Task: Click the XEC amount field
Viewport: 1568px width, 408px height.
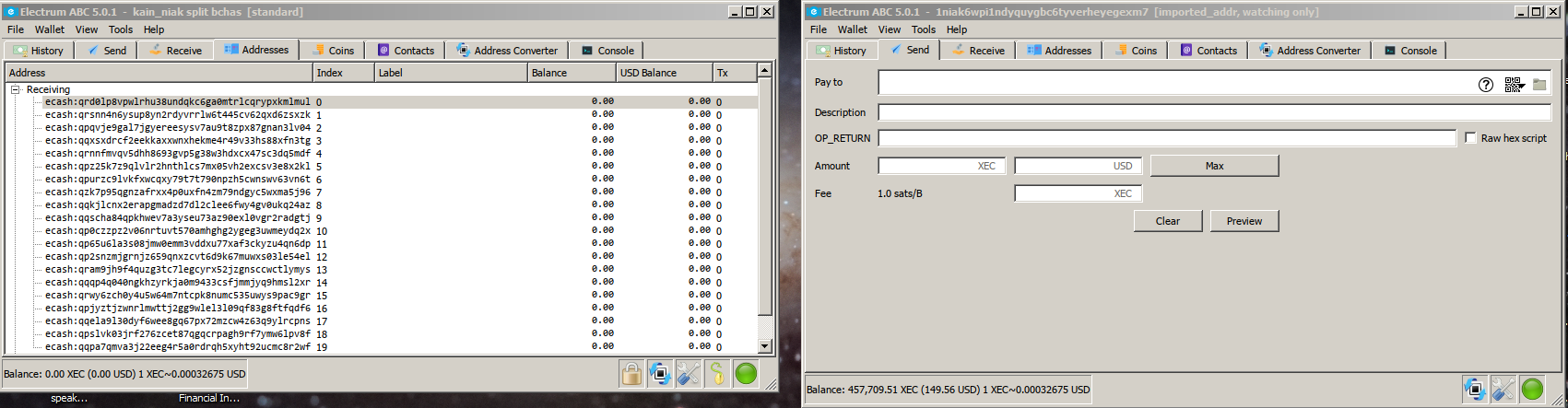Action: point(941,166)
